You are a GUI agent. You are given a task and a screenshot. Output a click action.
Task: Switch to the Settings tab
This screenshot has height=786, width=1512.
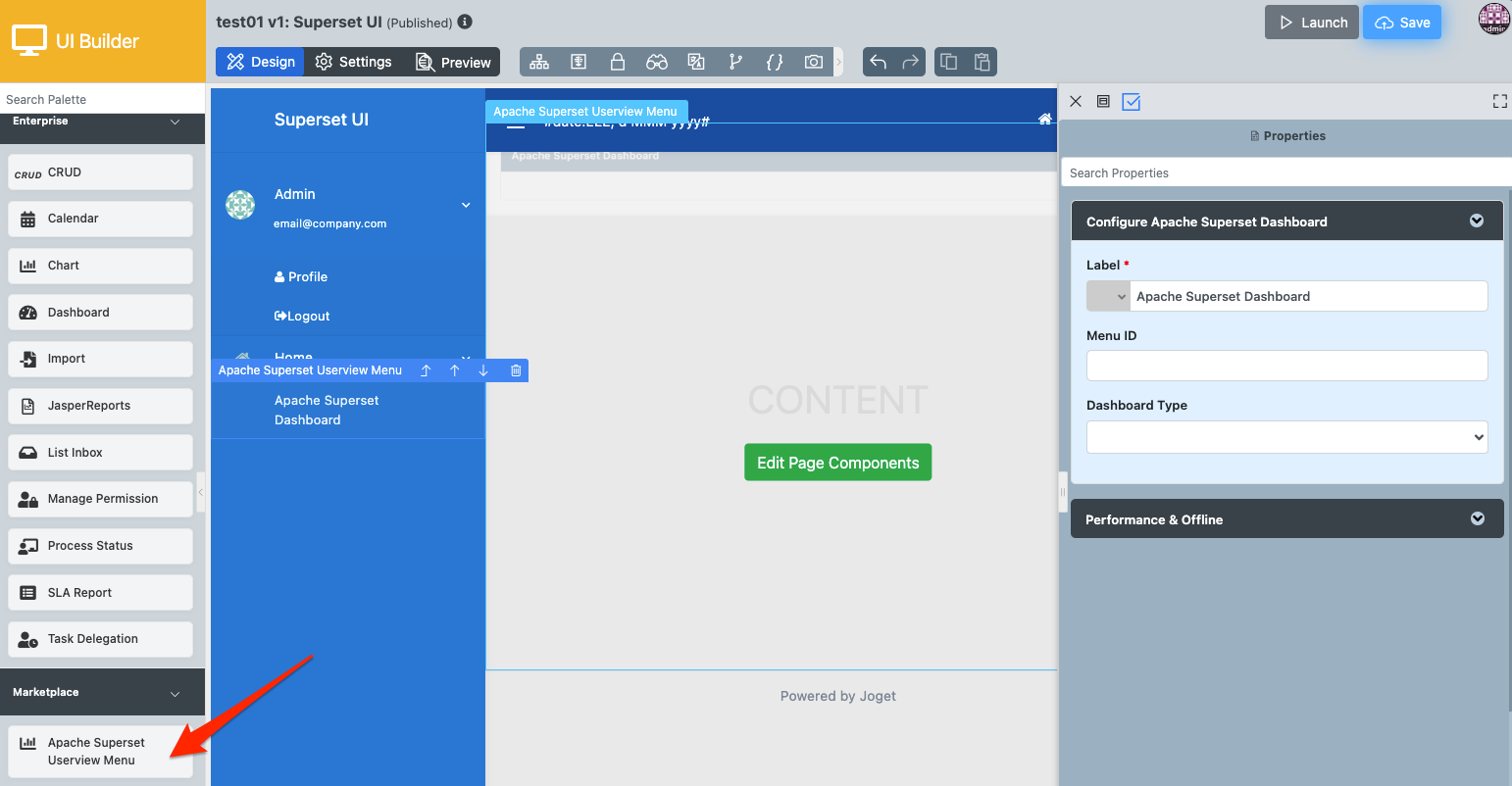click(353, 62)
